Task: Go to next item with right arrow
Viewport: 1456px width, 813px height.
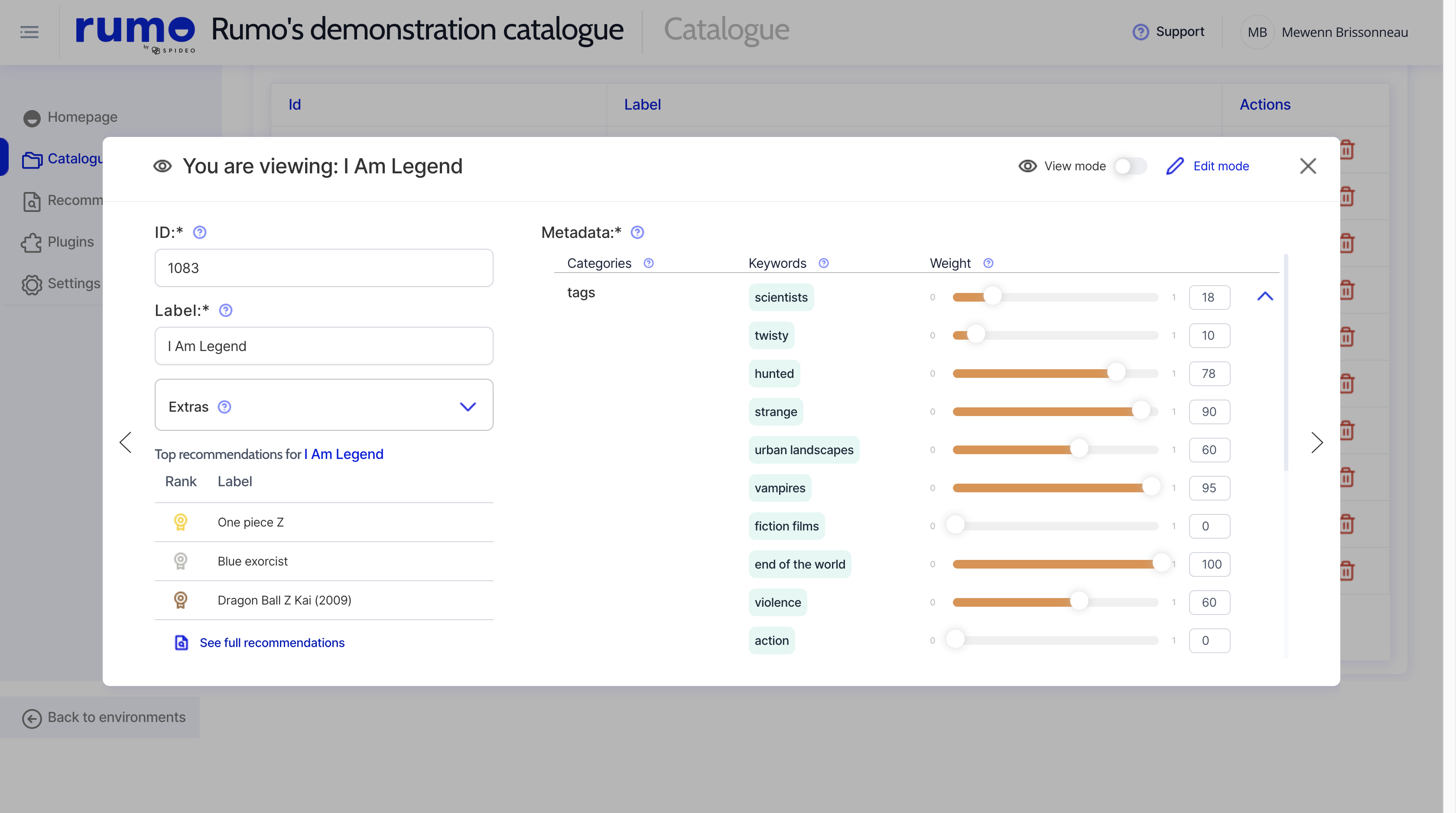Action: (x=1317, y=442)
